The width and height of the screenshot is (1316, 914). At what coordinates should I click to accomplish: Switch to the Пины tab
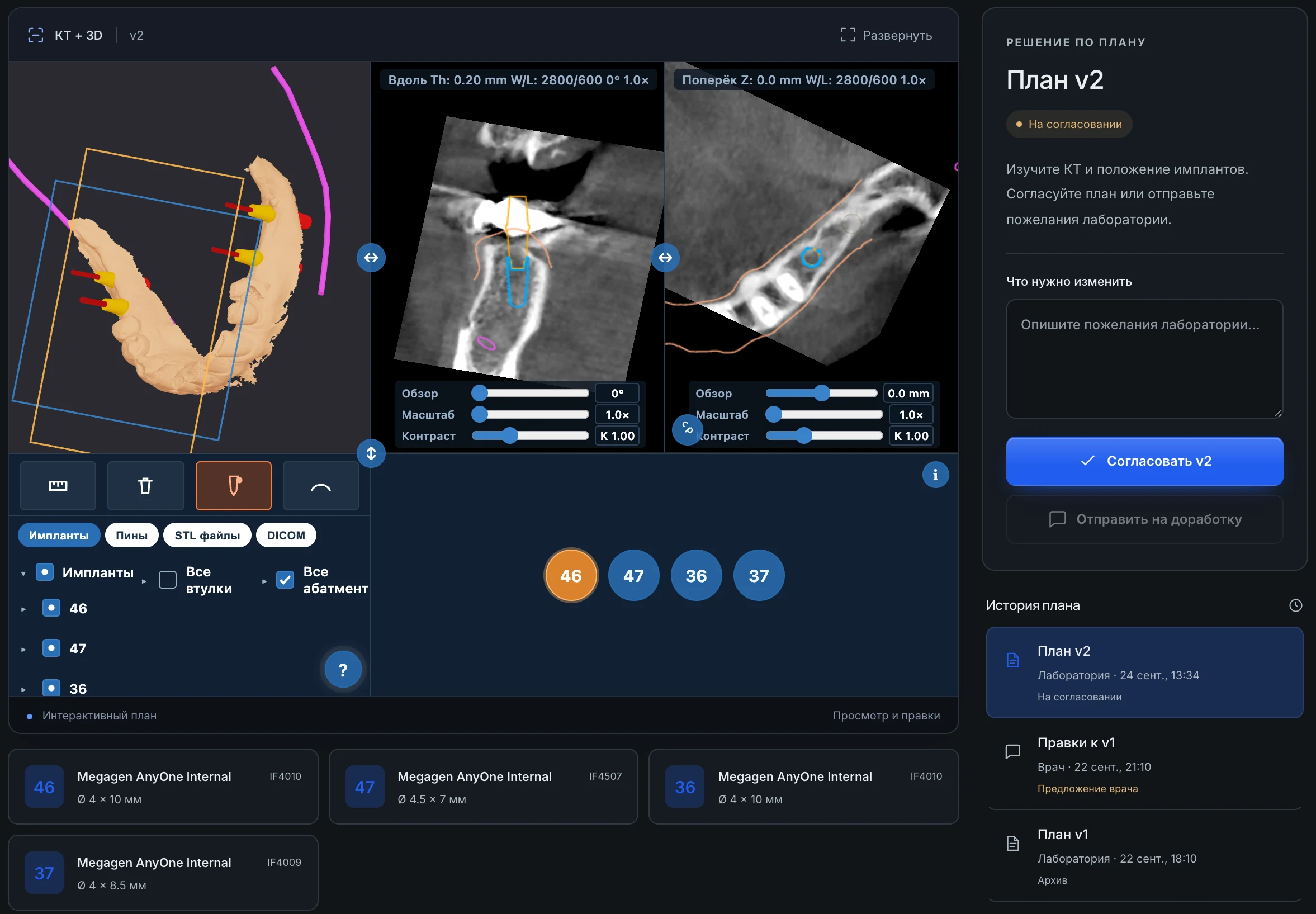pos(132,535)
